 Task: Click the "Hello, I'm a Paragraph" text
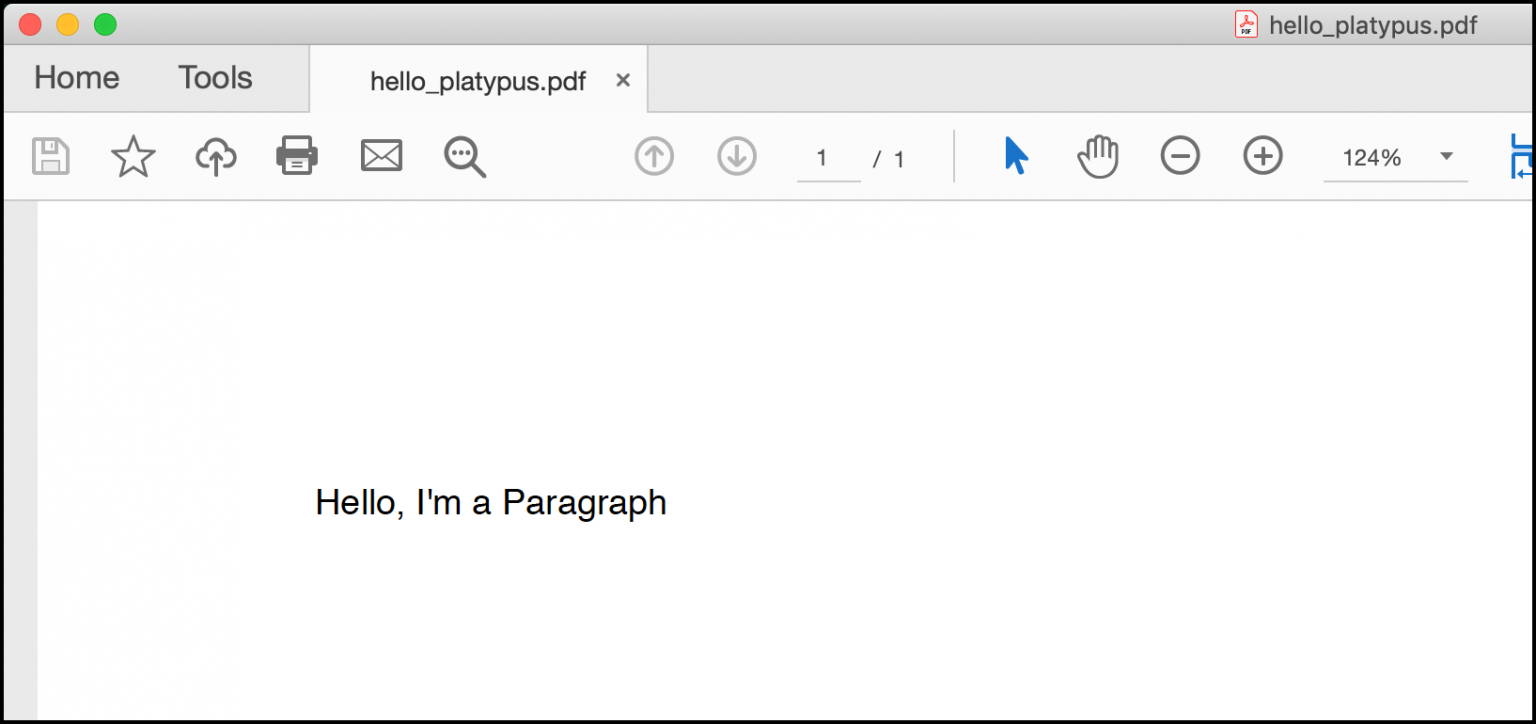(491, 503)
